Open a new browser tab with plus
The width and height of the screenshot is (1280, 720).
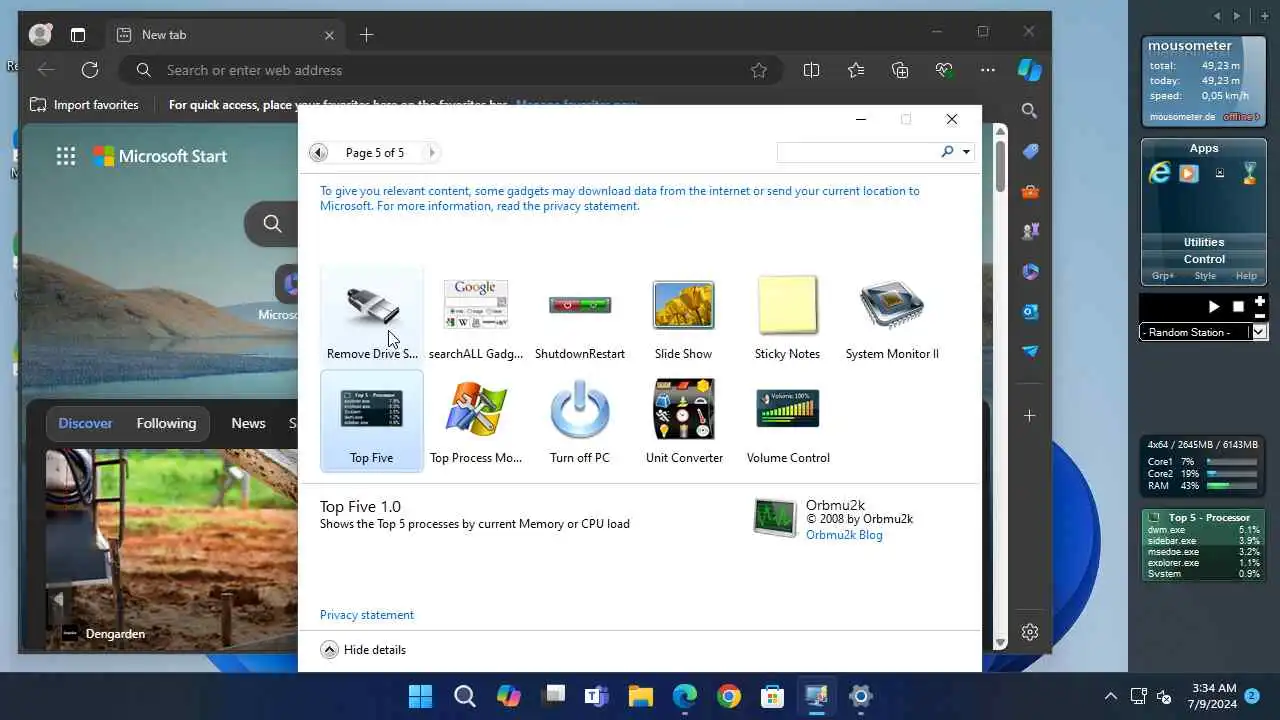[x=366, y=35]
